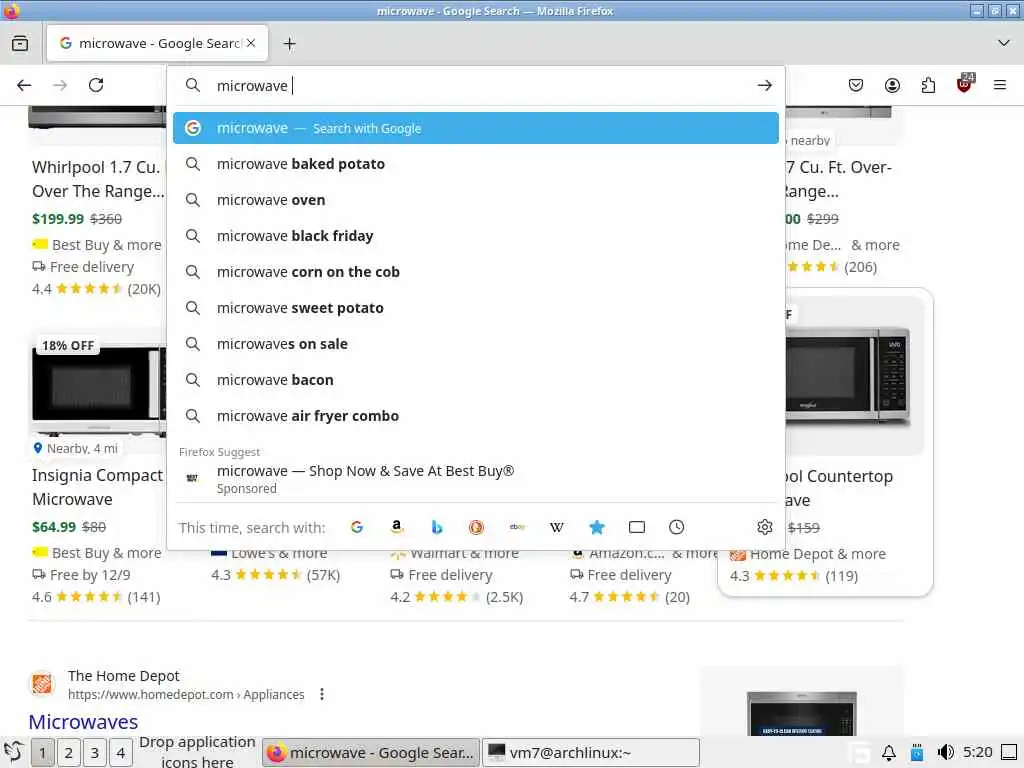Open Home Depot result options three dots
Screen dimensions: 1024x768
[x=322, y=694]
